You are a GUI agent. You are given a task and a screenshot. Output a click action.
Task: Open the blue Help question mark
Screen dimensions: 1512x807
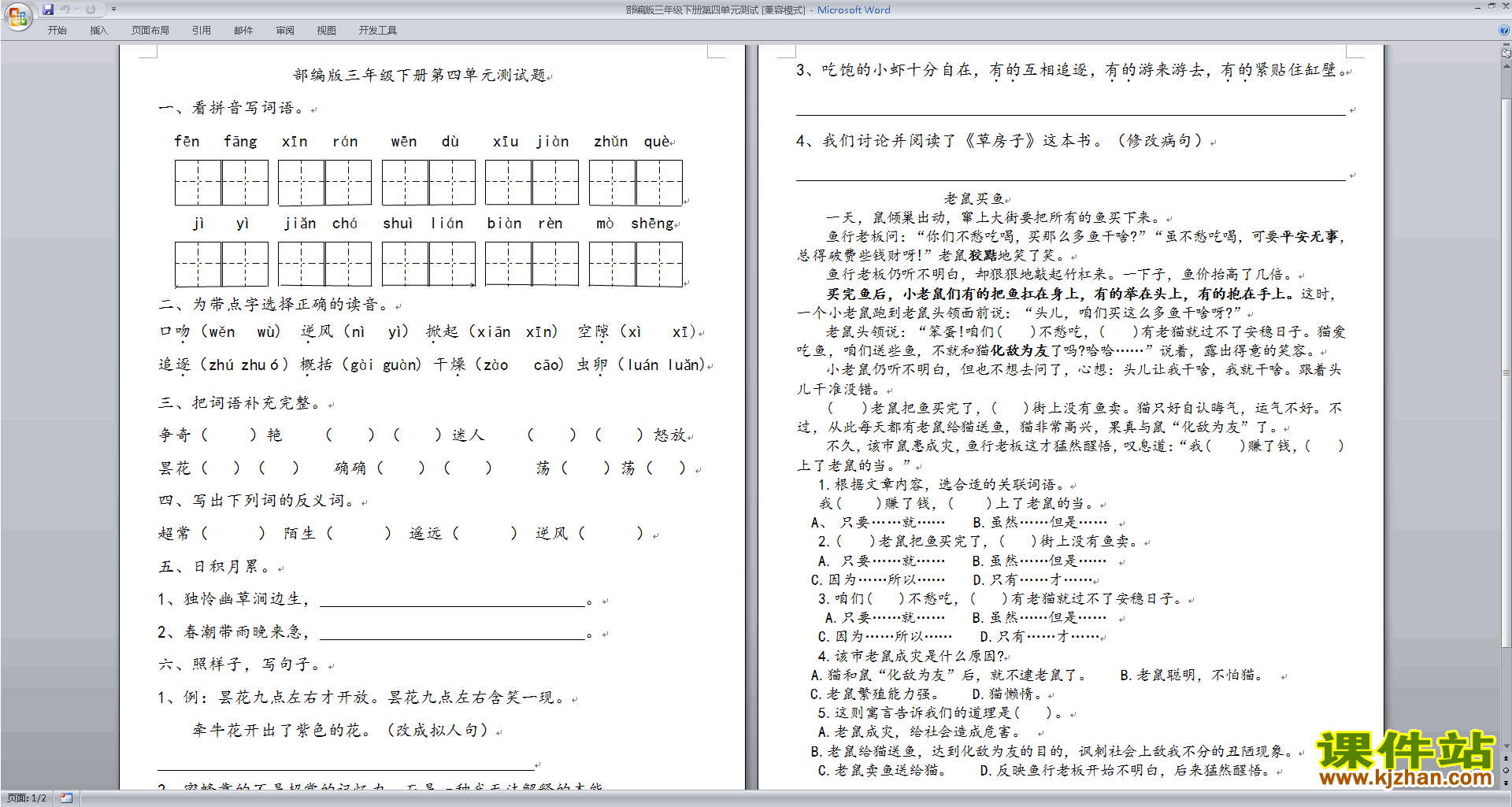pos(1504,30)
